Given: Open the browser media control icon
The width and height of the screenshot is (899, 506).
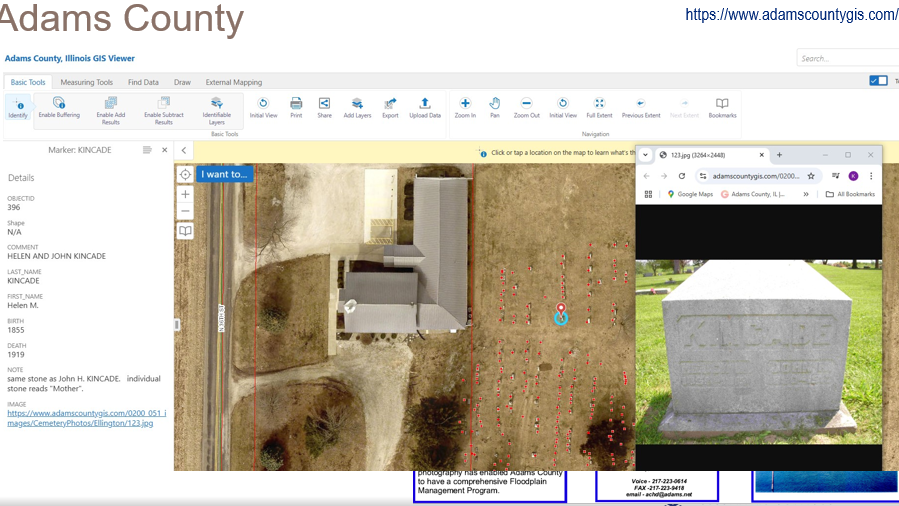Looking at the screenshot, I should point(836,176).
